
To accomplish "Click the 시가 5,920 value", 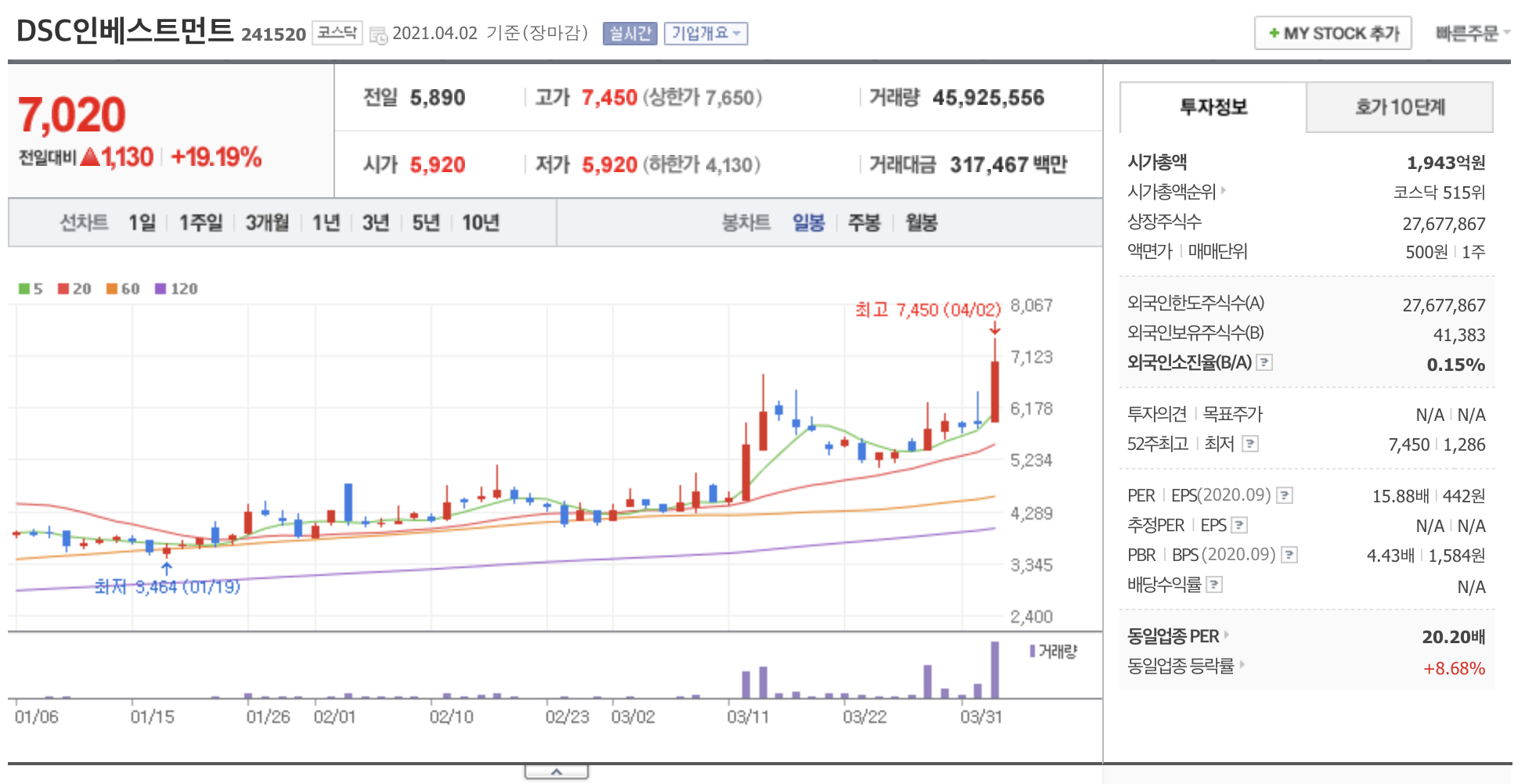I will (x=438, y=165).
